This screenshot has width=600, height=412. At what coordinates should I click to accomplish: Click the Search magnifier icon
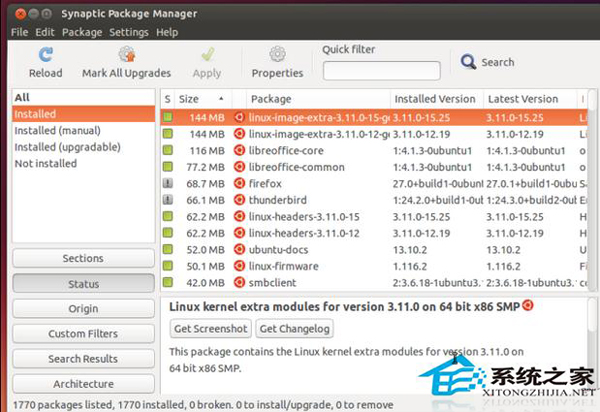468,62
